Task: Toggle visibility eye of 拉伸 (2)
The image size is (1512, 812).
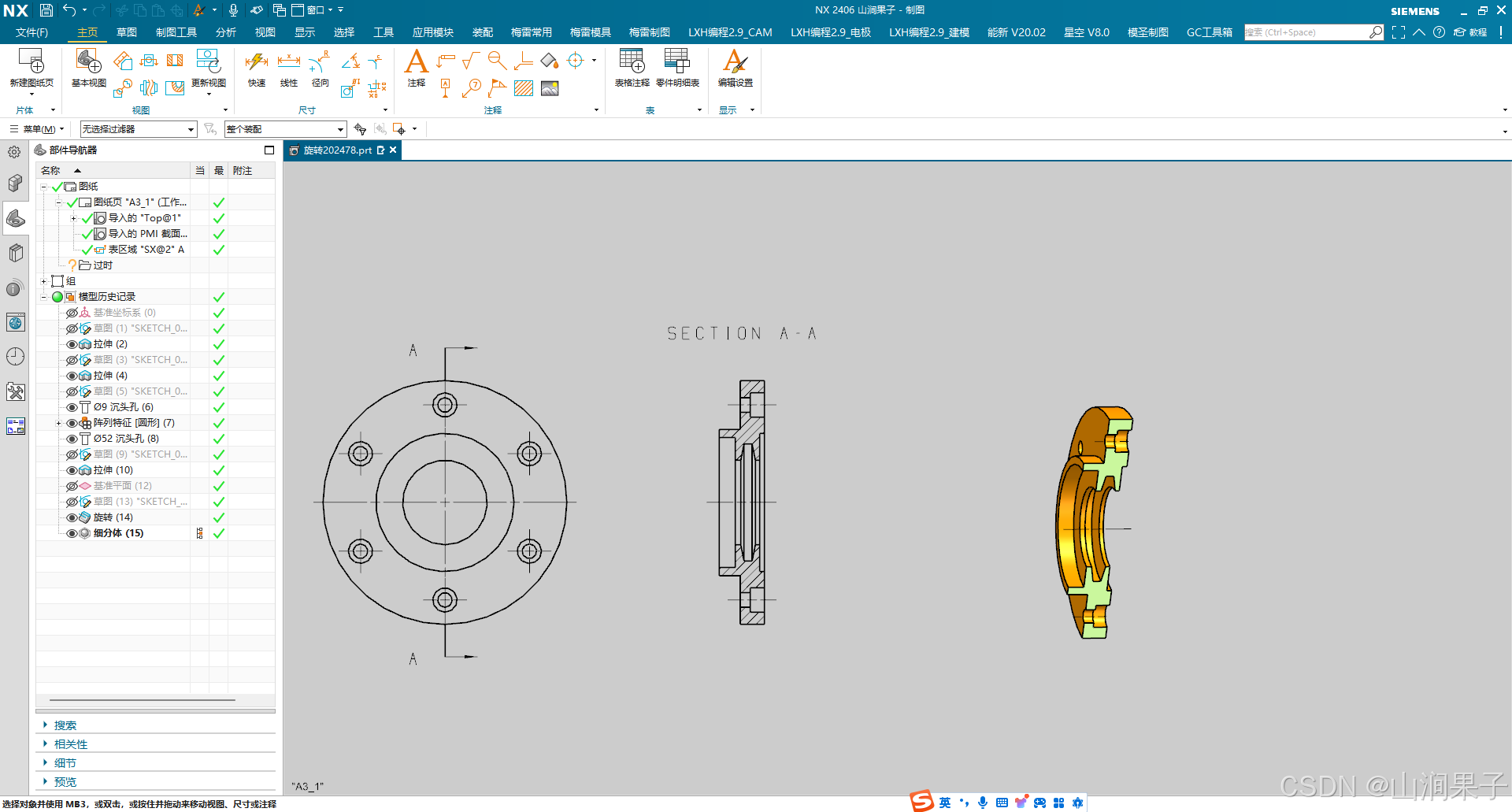Action: 72,344
